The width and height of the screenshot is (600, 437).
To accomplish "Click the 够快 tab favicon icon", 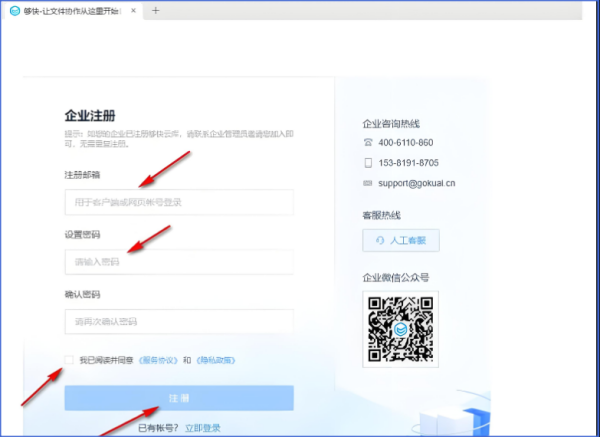I will click(x=14, y=11).
